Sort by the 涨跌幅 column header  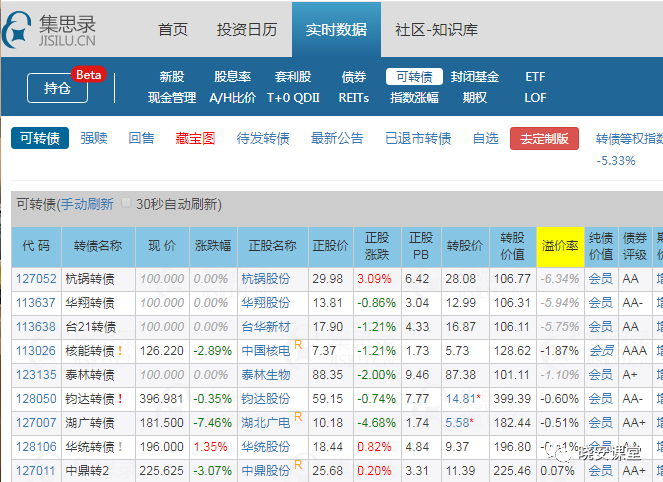point(213,246)
